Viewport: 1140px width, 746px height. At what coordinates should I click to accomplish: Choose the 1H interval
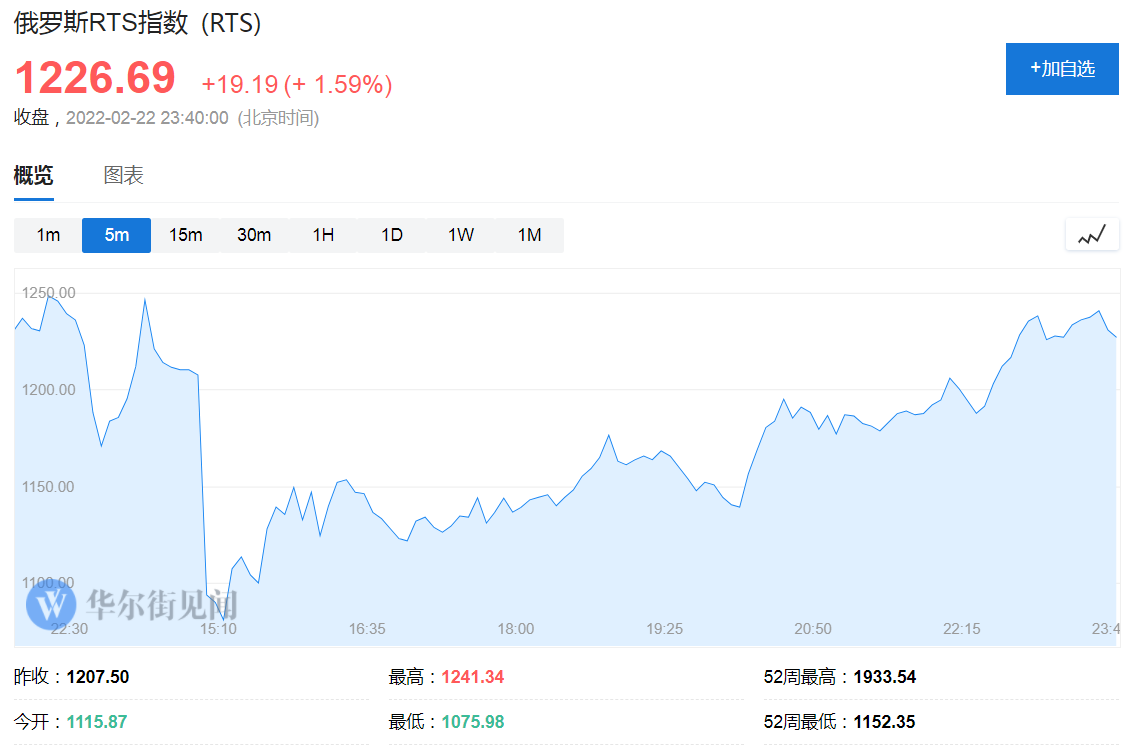tap(323, 235)
